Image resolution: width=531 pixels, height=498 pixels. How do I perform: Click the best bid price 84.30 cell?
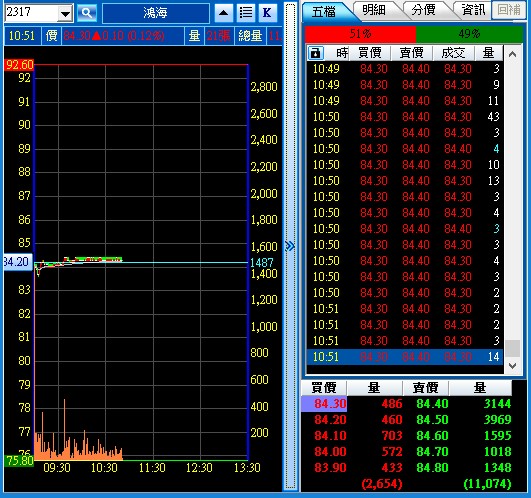pyautogui.click(x=324, y=404)
